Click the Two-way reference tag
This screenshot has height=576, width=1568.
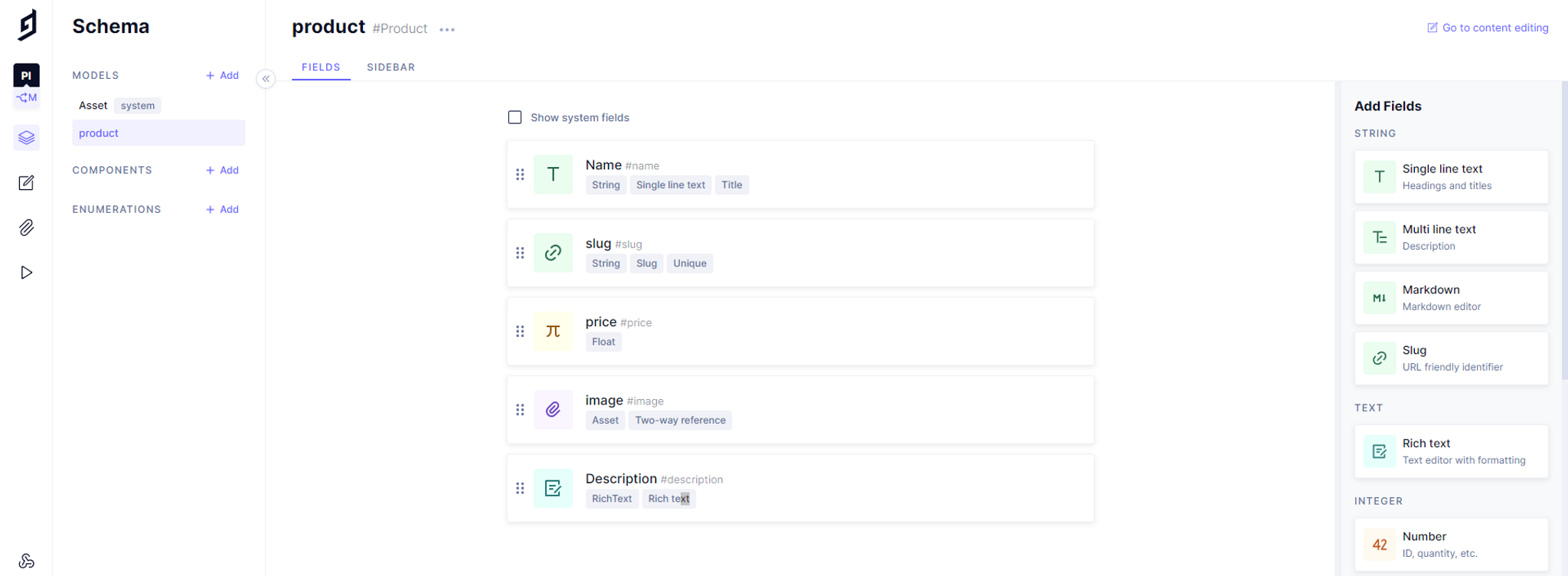click(x=681, y=421)
